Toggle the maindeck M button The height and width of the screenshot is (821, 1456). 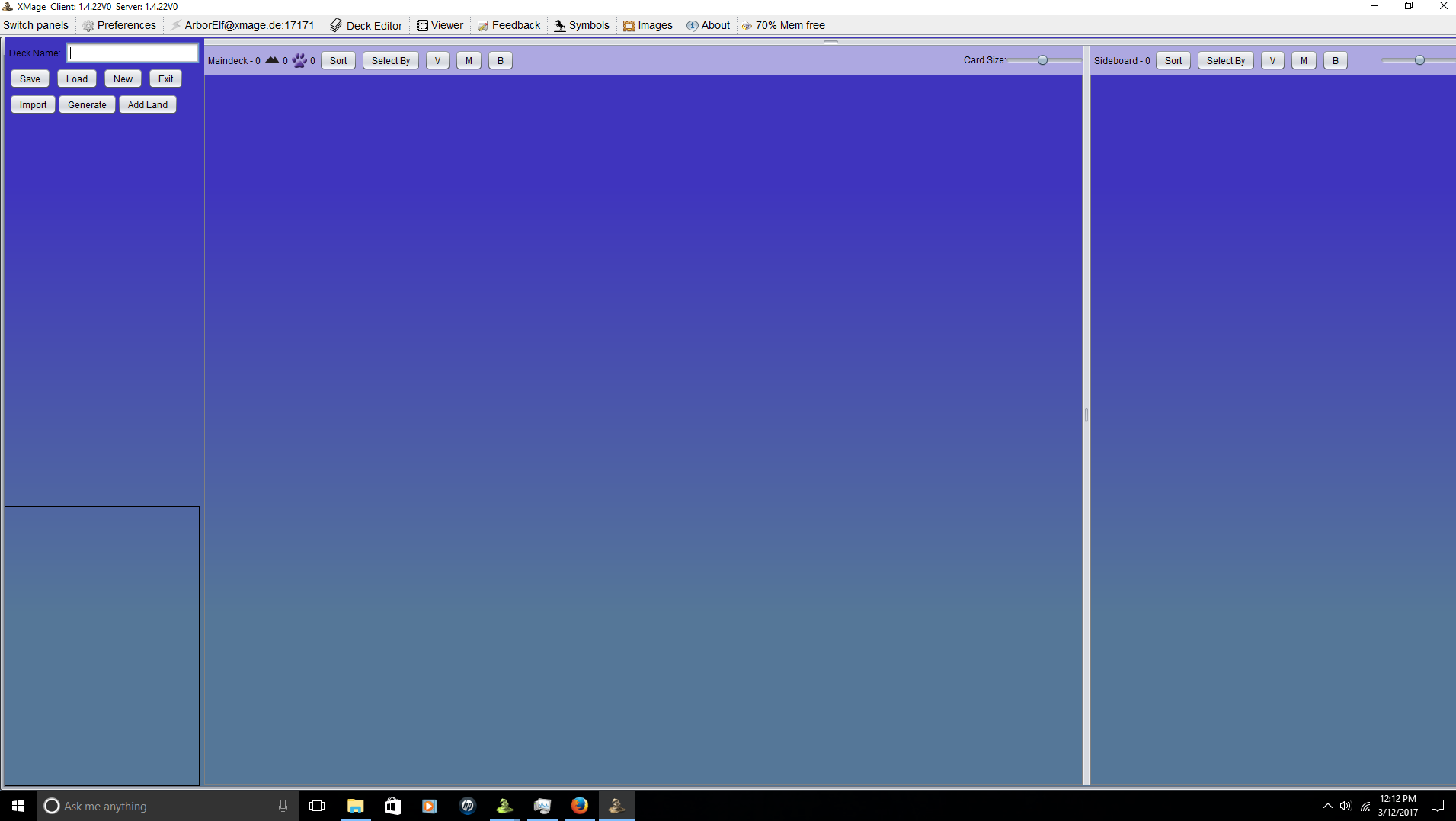(469, 61)
